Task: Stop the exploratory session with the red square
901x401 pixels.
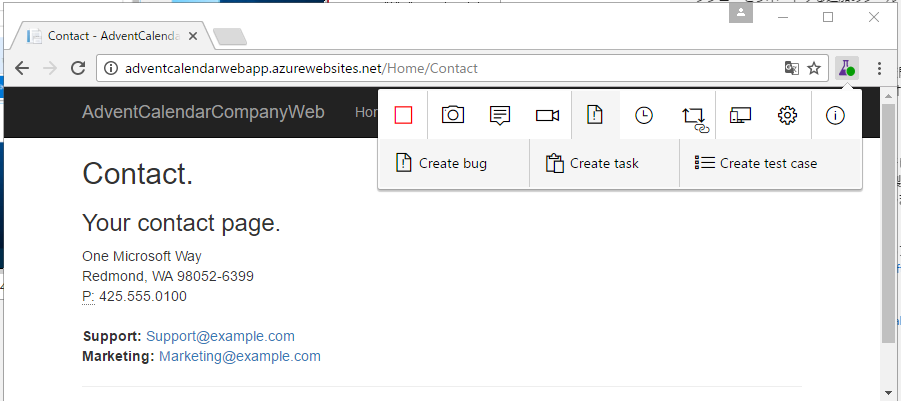Action: point(403,115)
